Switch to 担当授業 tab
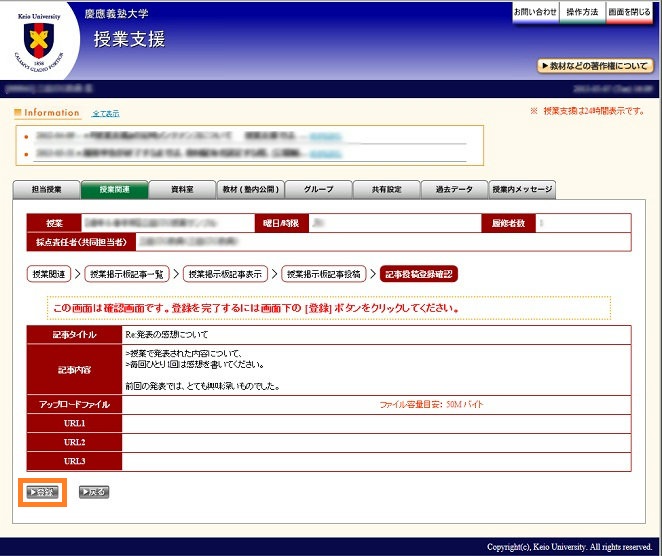662x556 pixels. [47, 189]
